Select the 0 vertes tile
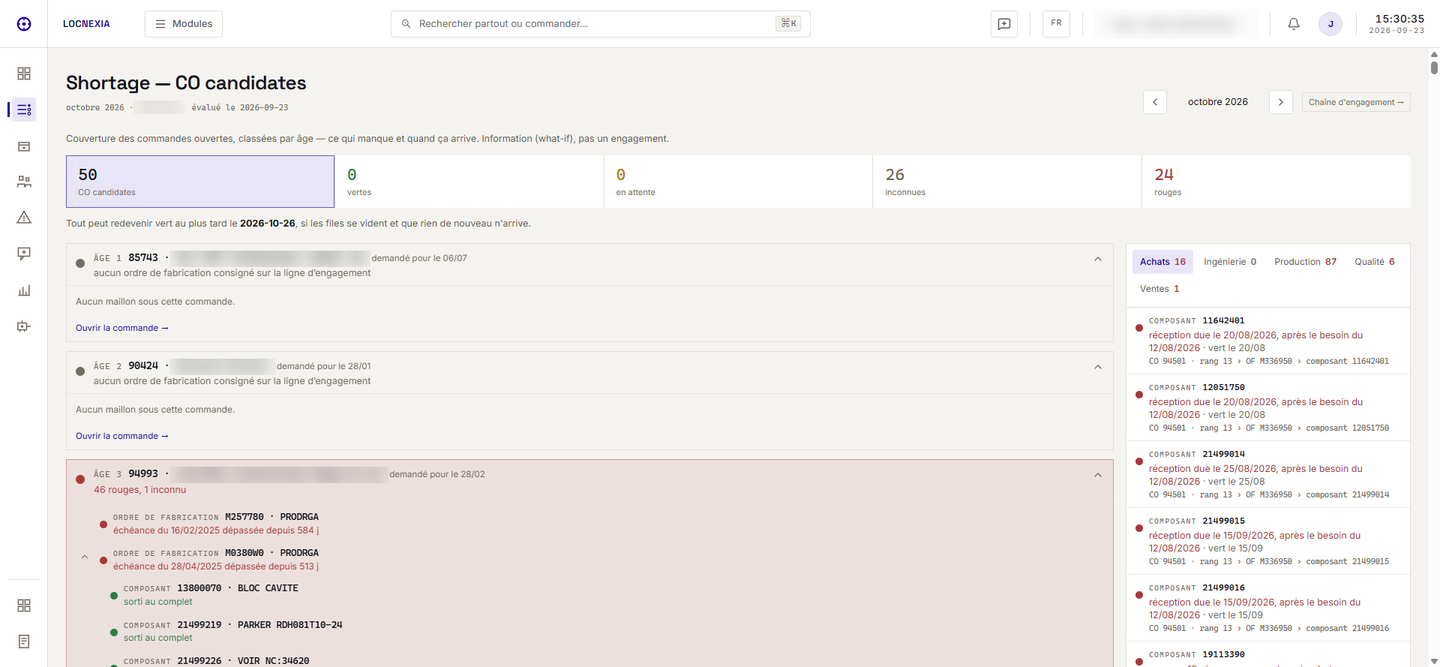This screenshot has height=667, width=1440. [469, 181]
